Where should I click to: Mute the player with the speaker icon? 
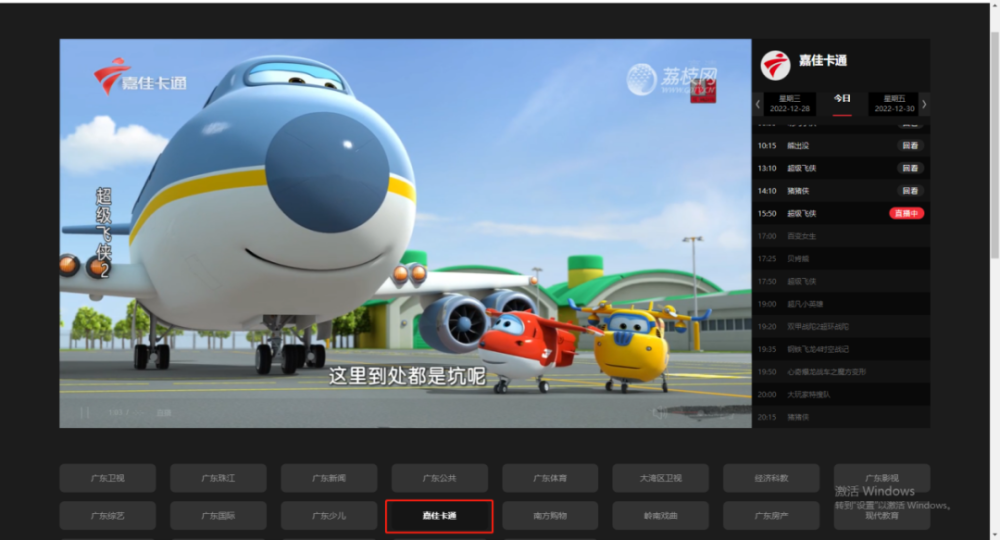[x=659, y=413]
